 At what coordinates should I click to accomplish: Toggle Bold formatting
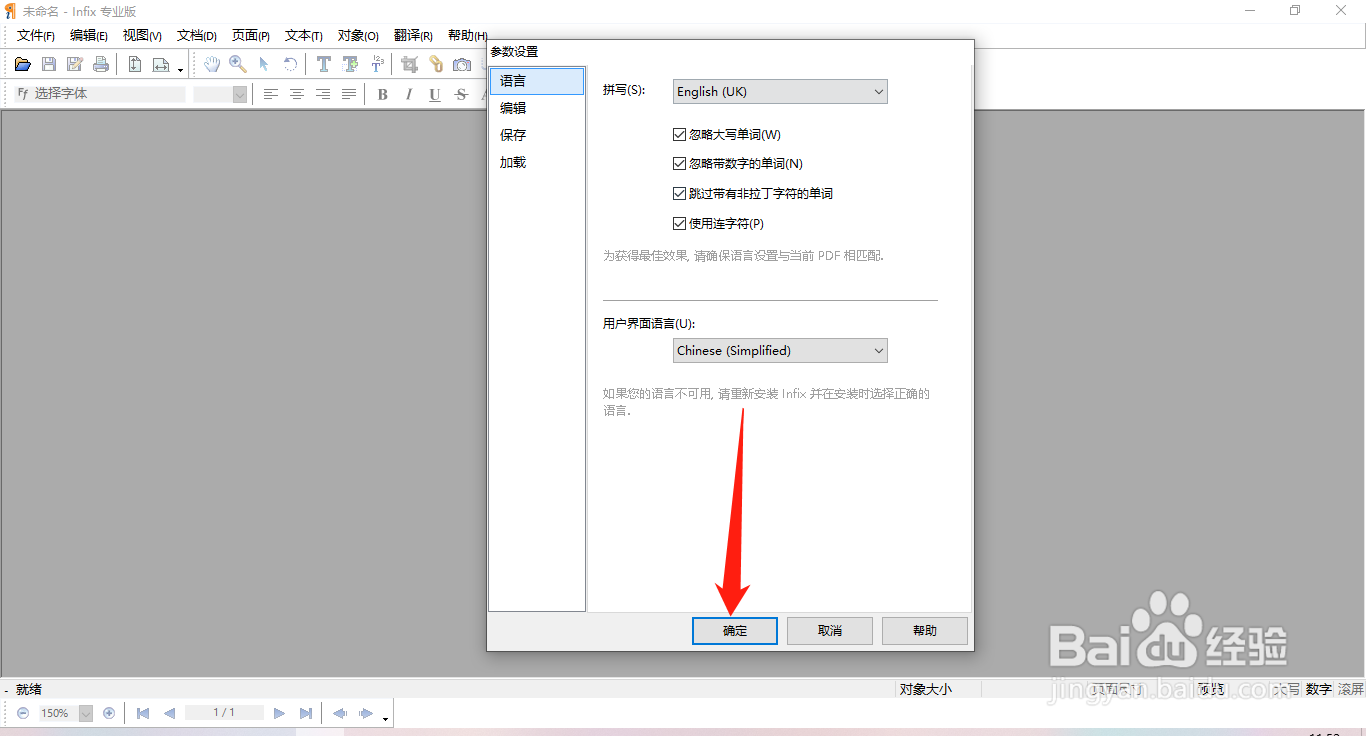[x=383, y=94]
